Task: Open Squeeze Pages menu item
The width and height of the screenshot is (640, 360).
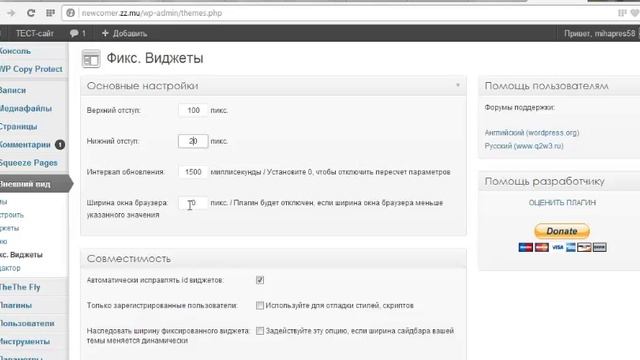Action: pyautogui.click(x=29, y=162)
